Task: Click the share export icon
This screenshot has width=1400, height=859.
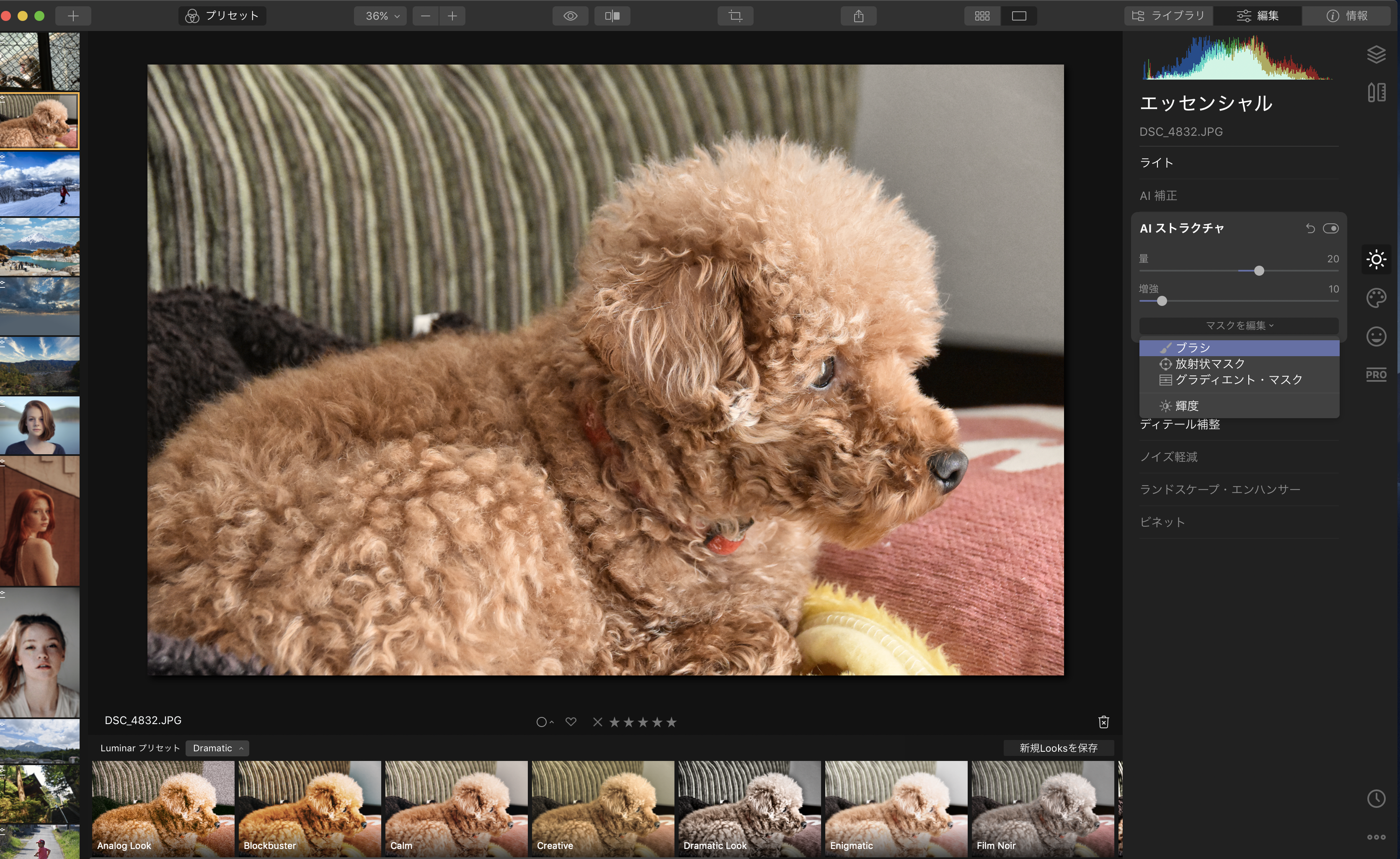Action: [x=858, y=16]
